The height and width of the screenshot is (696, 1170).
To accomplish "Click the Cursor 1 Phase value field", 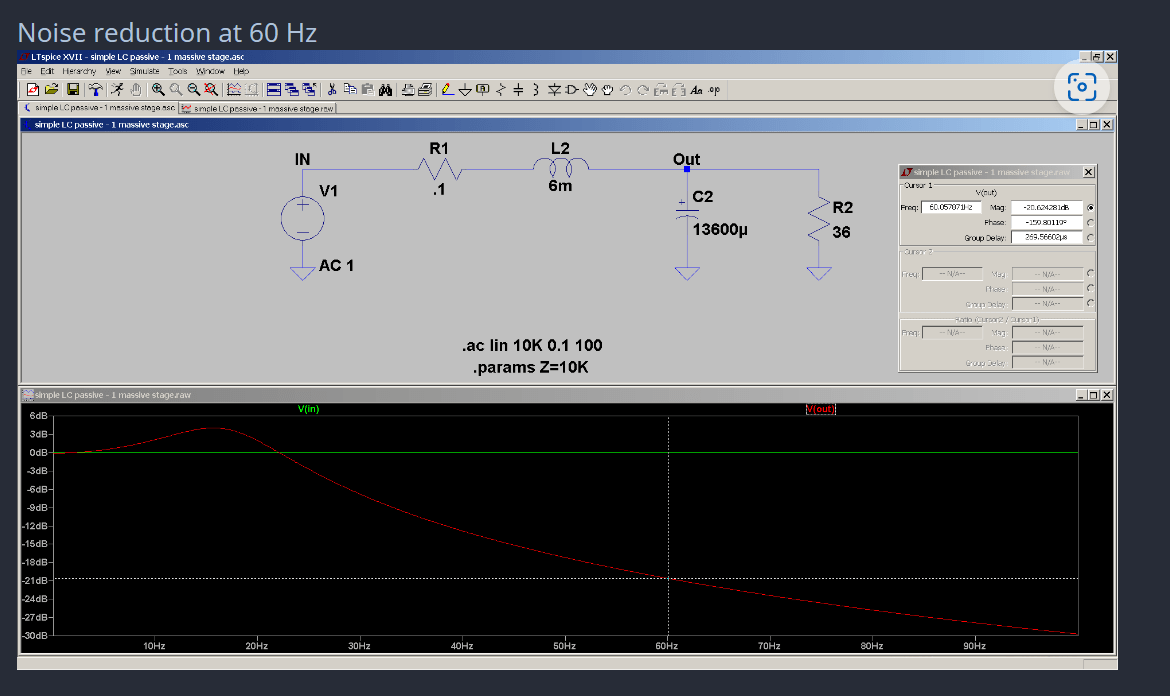I will [x=1047, y=222].
